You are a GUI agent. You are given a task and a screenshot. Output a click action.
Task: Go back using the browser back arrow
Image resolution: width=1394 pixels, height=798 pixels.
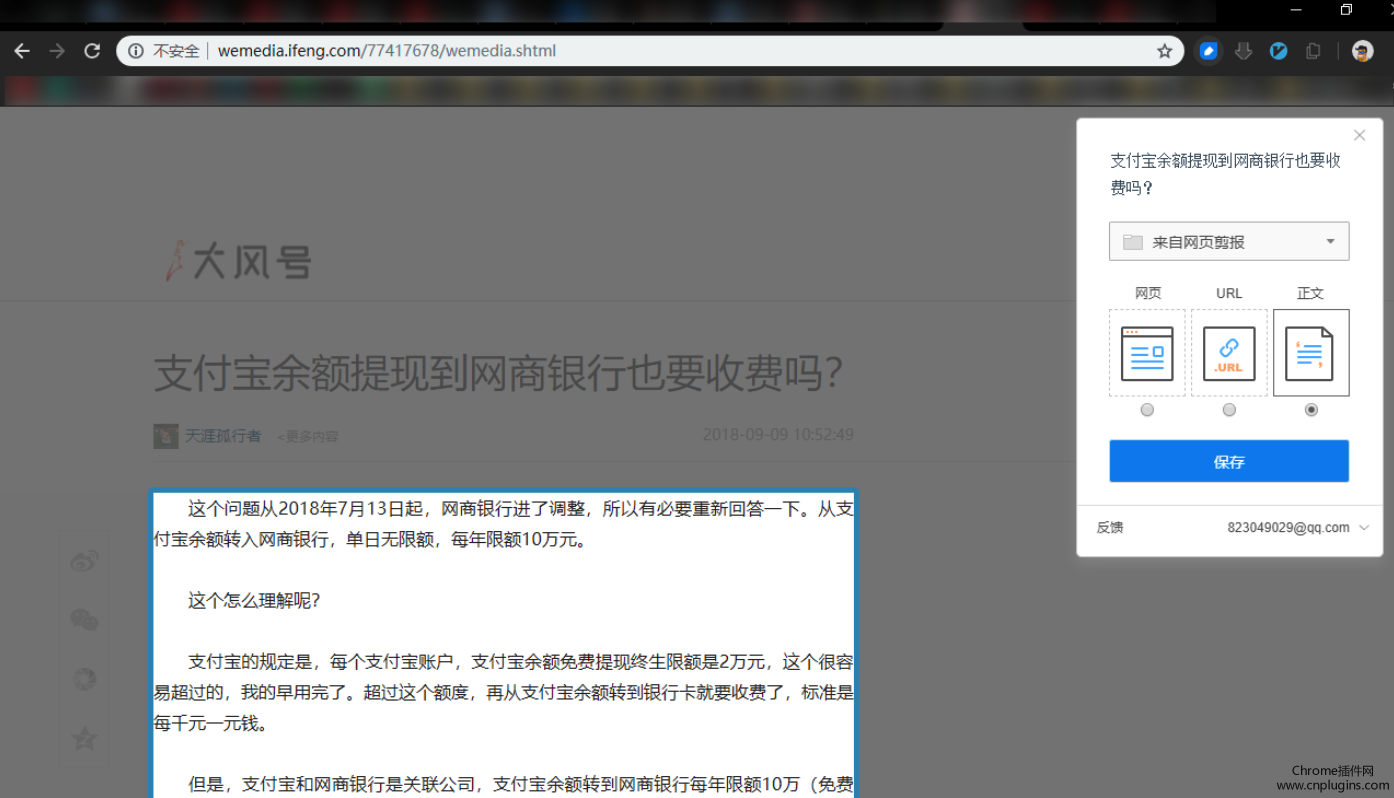[22, 51]
